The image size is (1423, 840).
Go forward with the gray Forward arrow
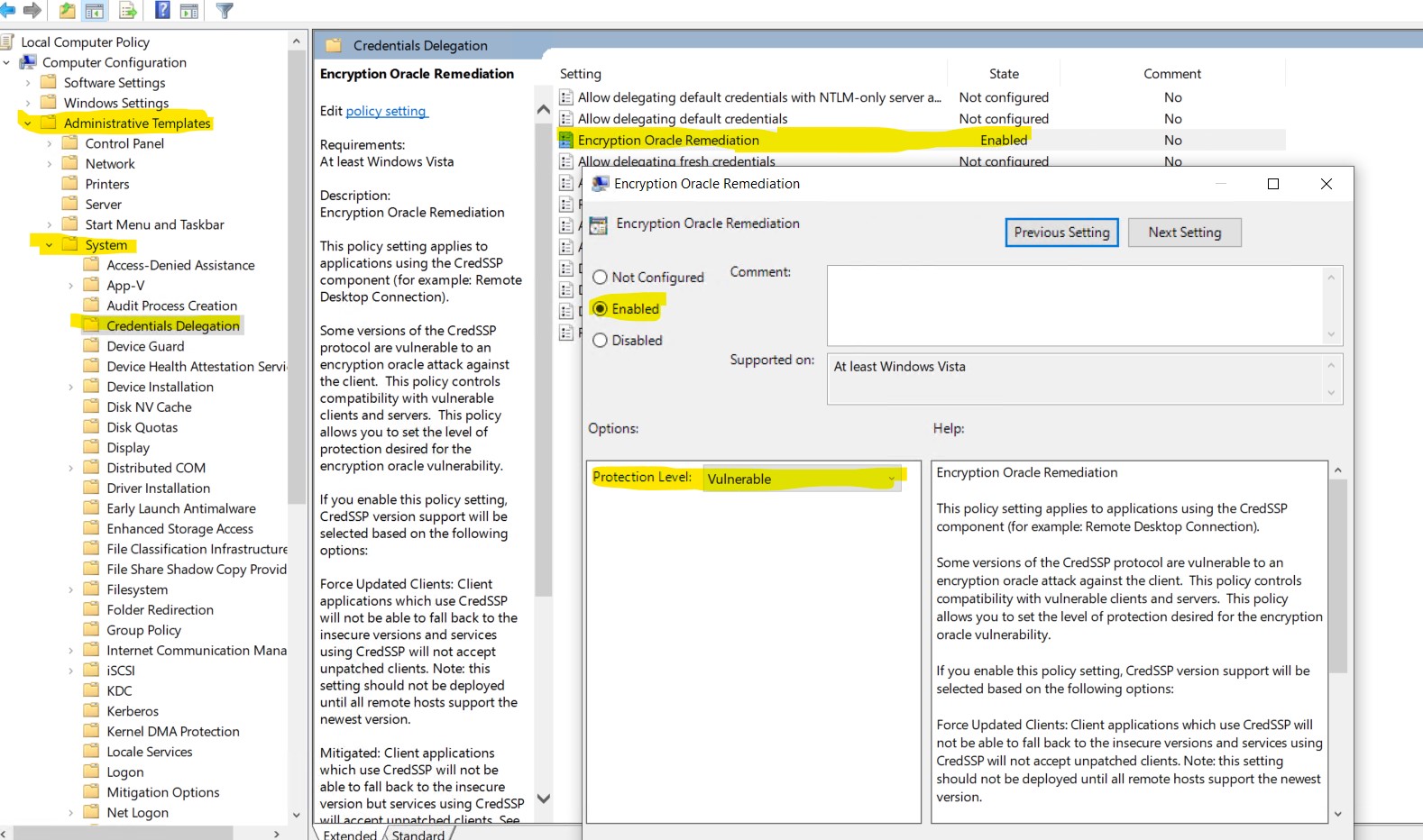pyautogui.click(x=32, y=11)
